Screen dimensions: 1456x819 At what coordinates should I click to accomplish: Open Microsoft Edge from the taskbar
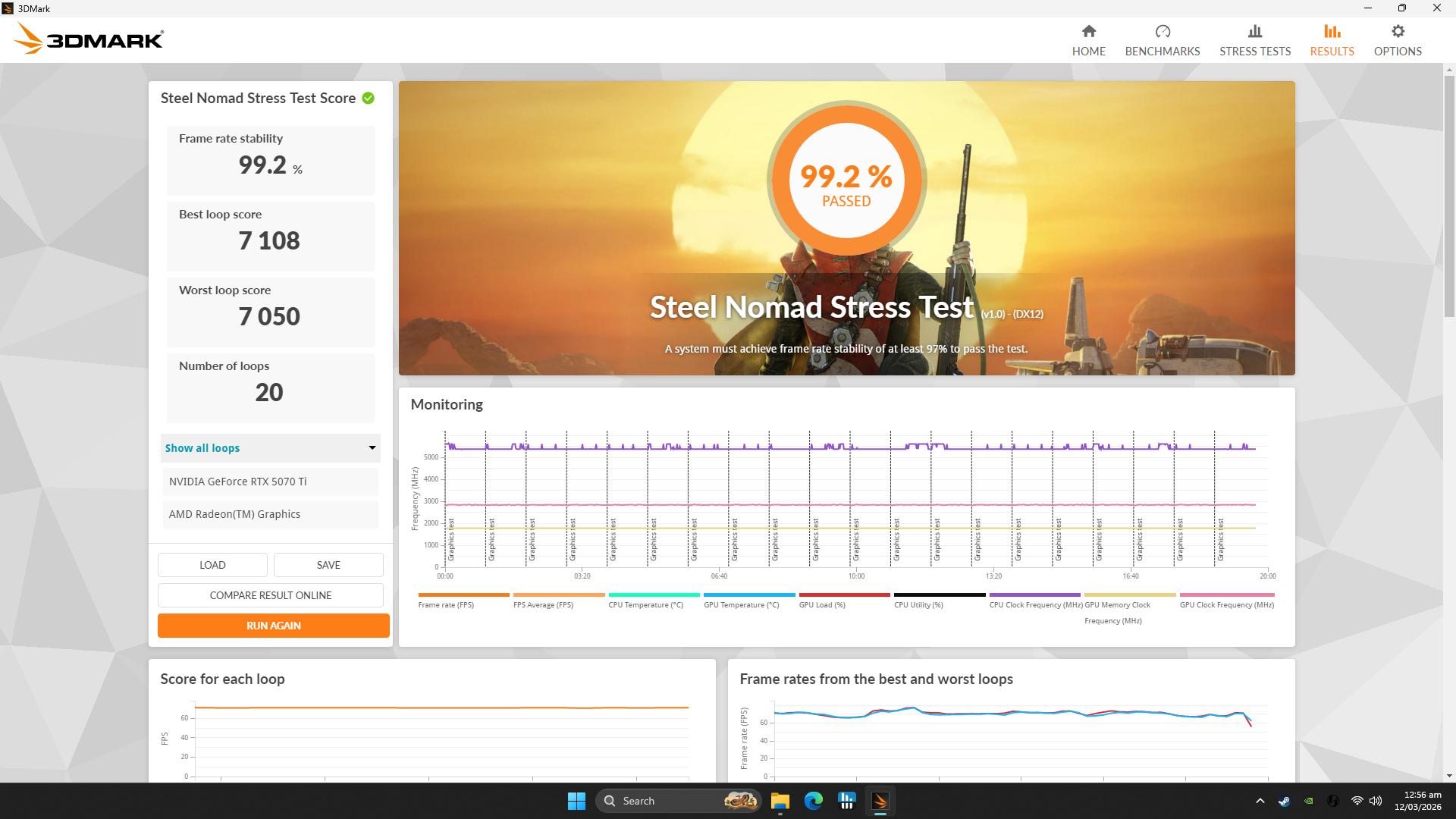(x=814, y=801)
